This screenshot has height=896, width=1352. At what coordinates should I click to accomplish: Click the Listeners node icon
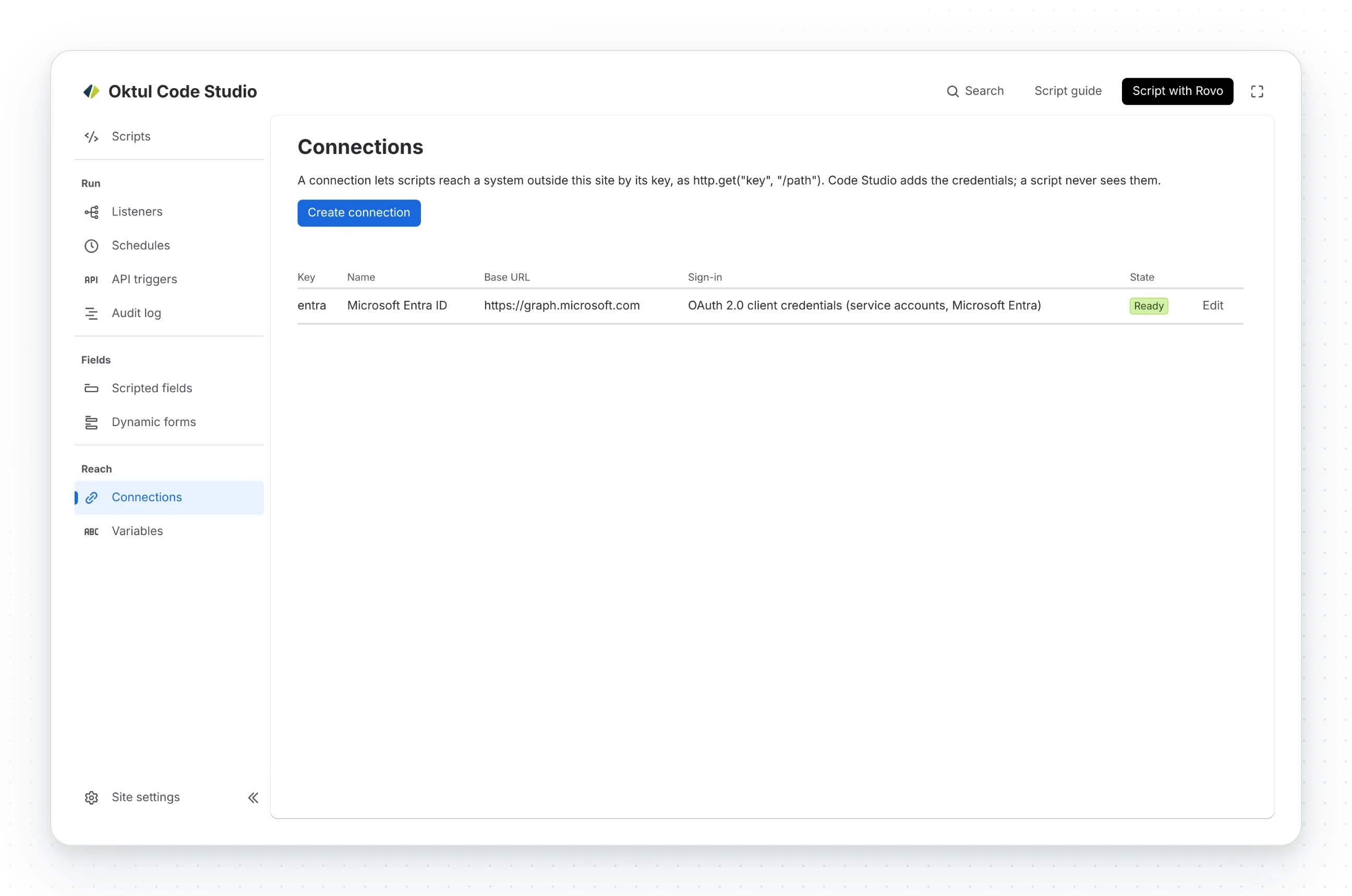91,212
